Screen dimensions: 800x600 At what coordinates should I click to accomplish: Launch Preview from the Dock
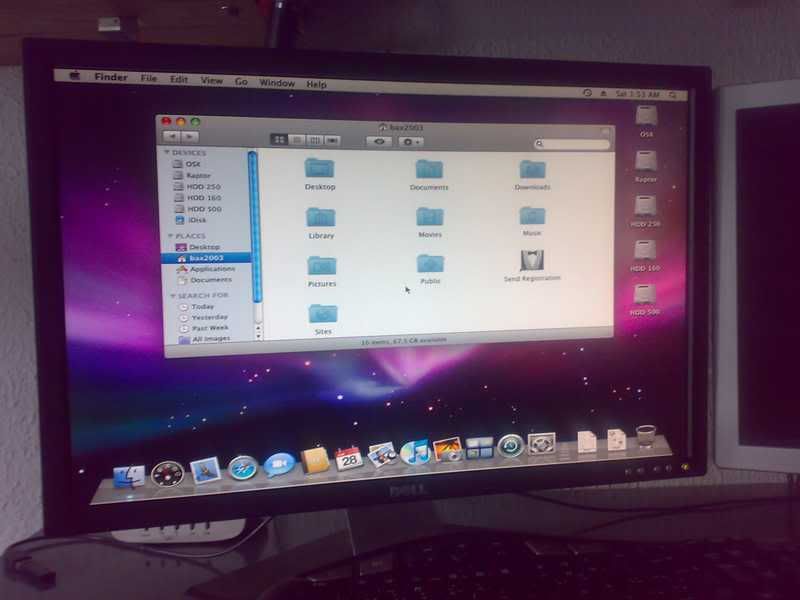pyautogui.click(x=382, y=455)
